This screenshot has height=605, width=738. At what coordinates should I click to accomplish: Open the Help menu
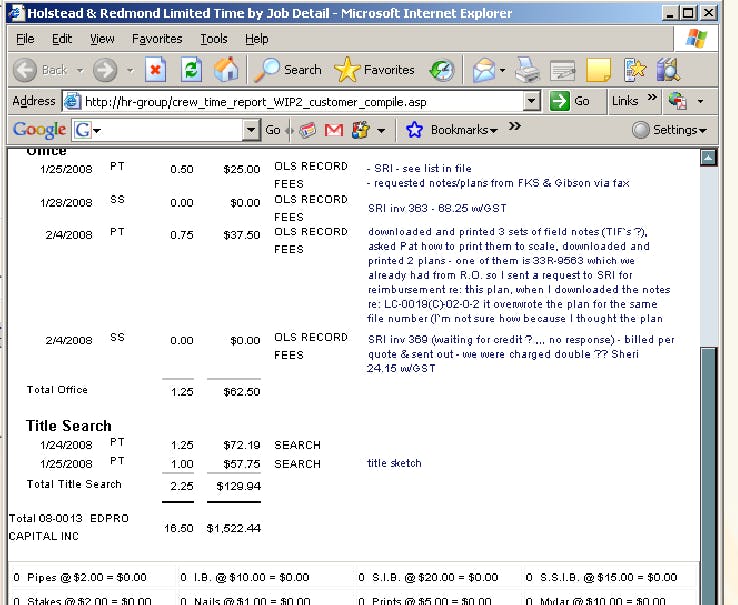257,39
